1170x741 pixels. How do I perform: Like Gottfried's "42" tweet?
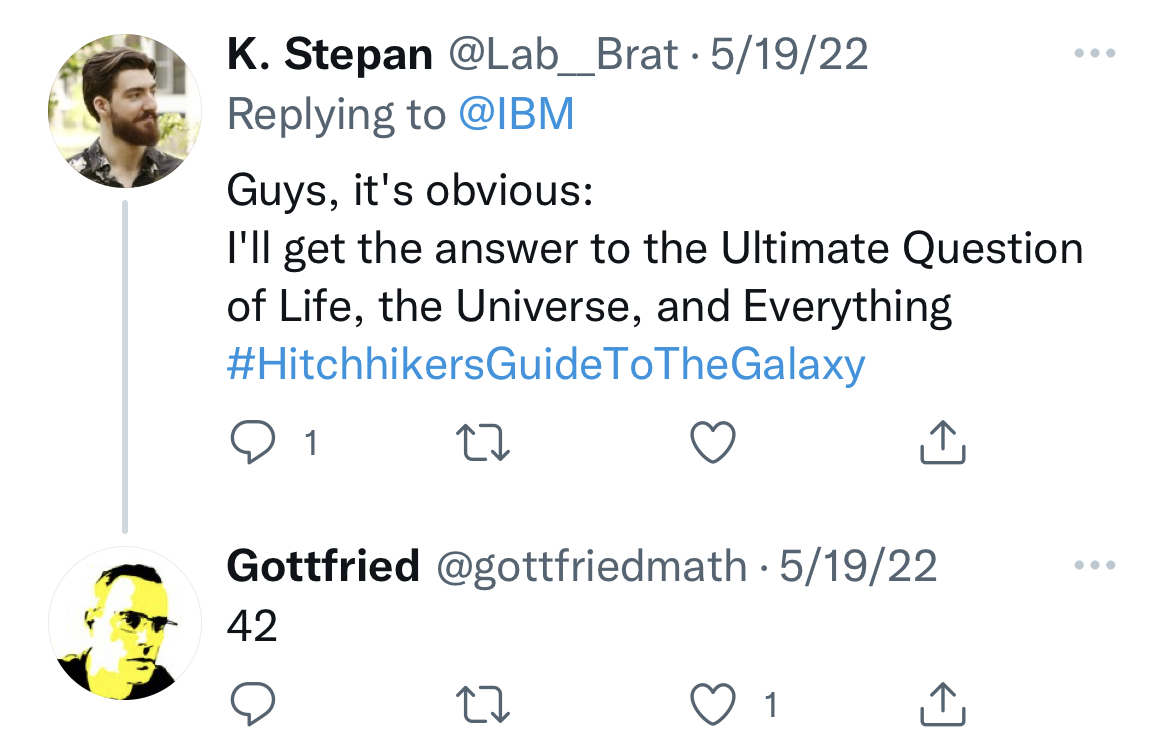click(714, 706)
